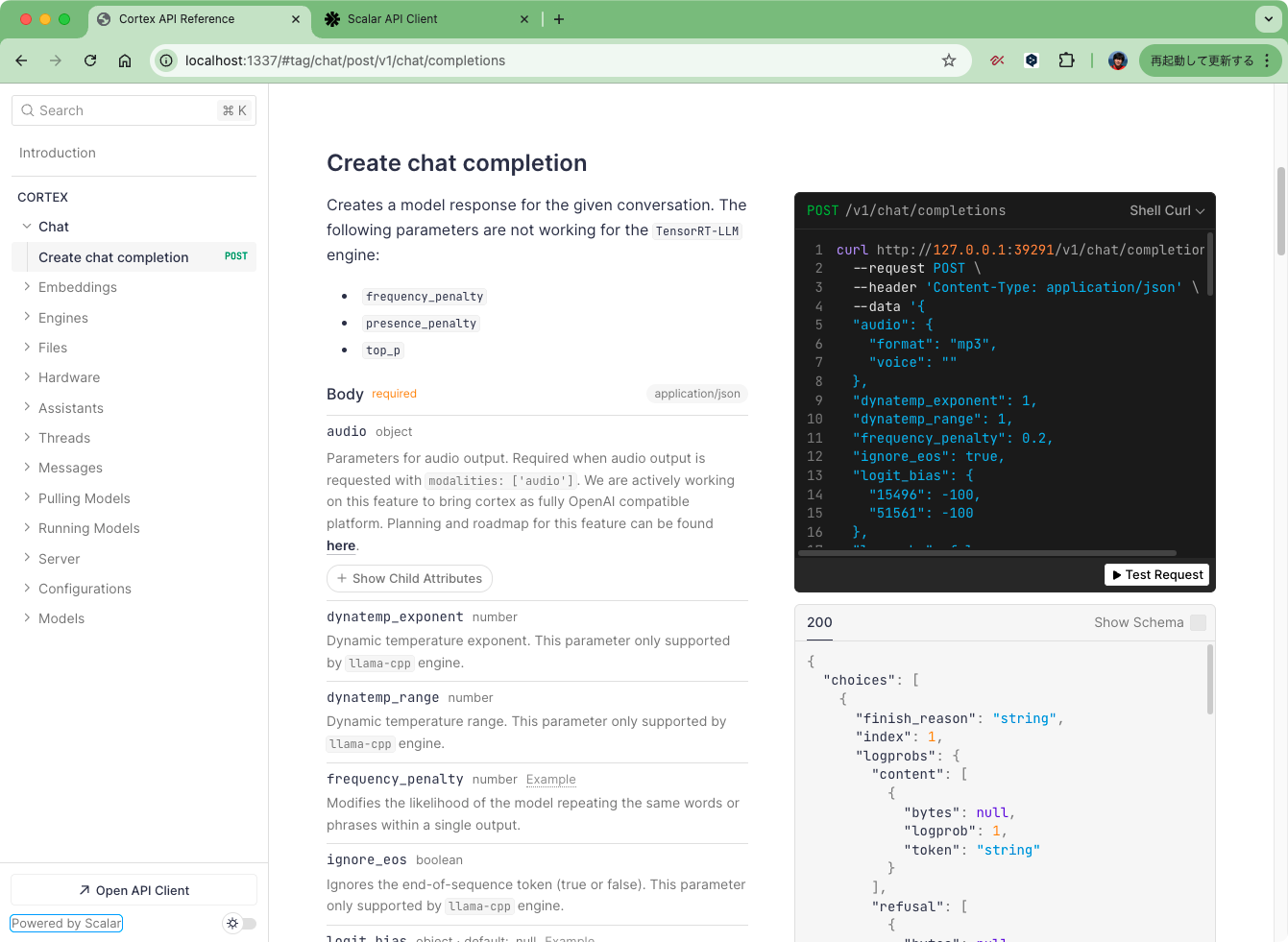Go back using the browser back arrow

point(21,60)
